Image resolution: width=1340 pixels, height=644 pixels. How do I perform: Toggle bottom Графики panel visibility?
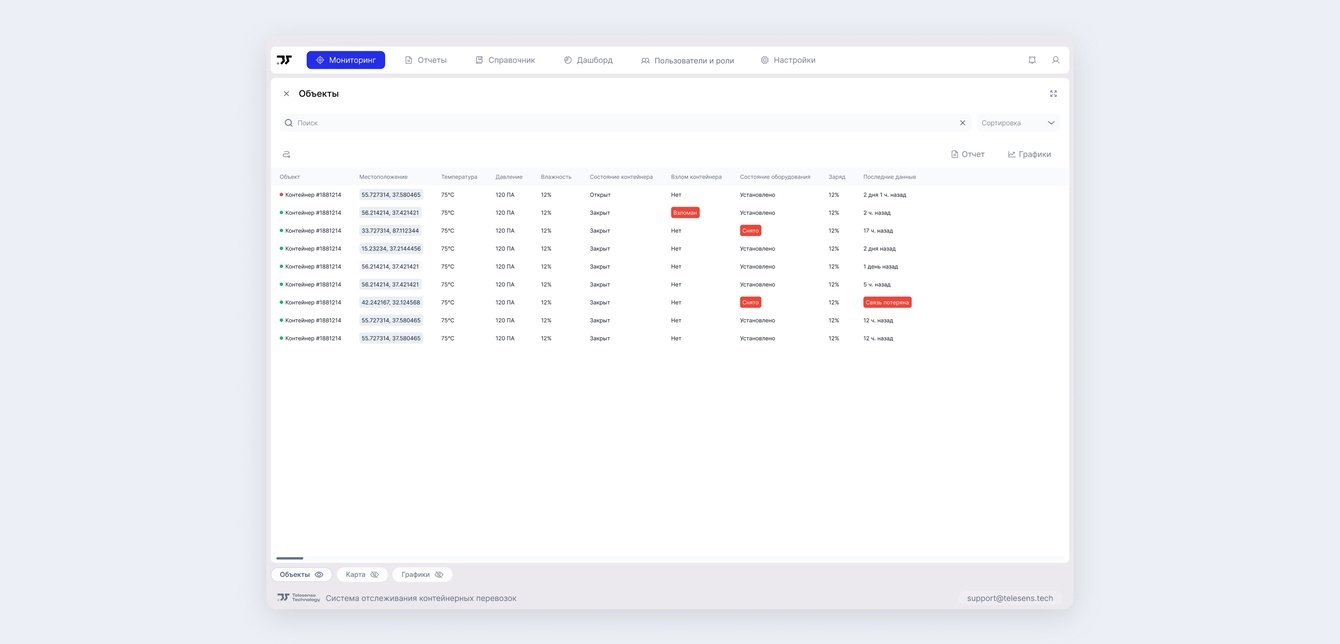[x=422, y=575]
